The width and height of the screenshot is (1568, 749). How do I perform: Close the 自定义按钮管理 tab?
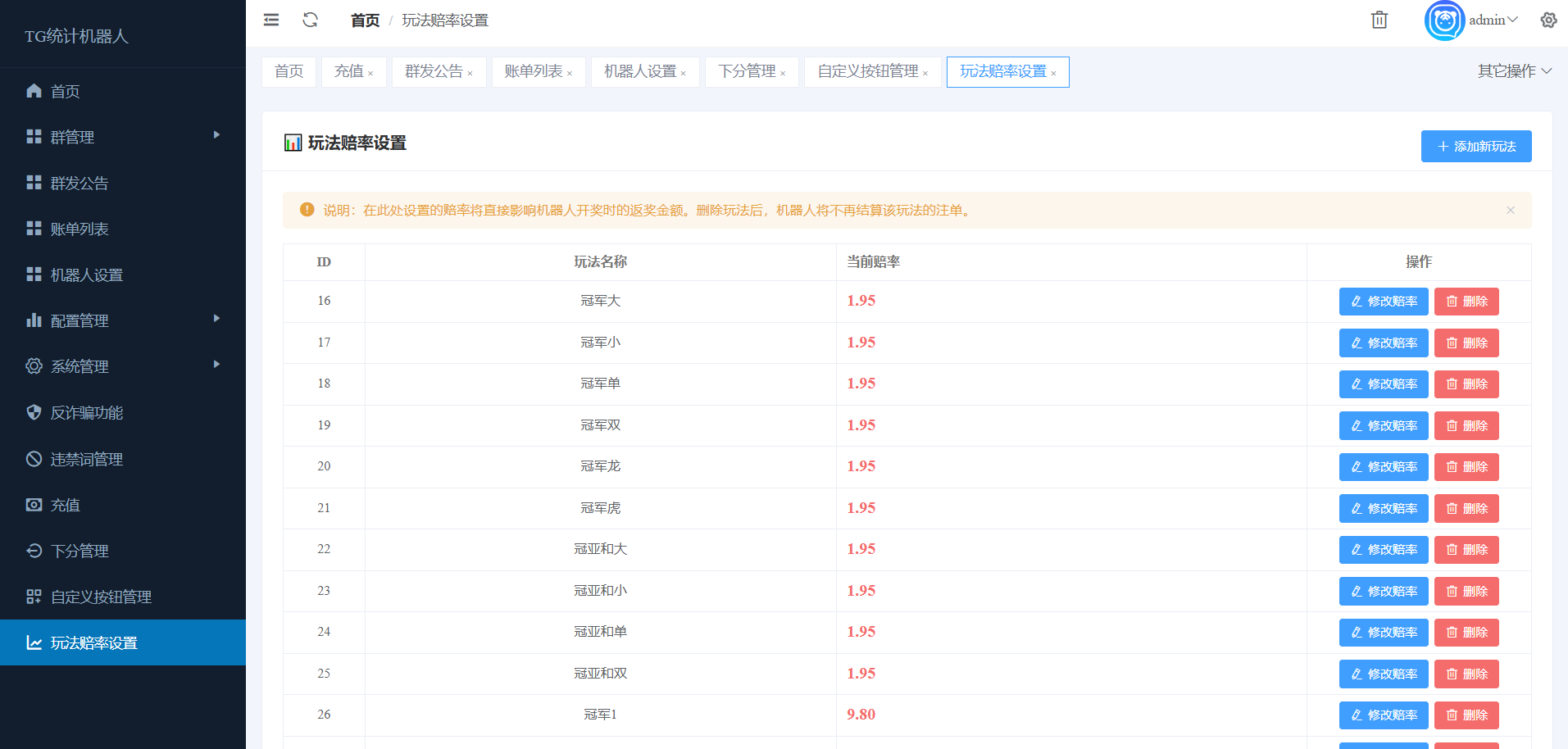click(x=925, y=74)
